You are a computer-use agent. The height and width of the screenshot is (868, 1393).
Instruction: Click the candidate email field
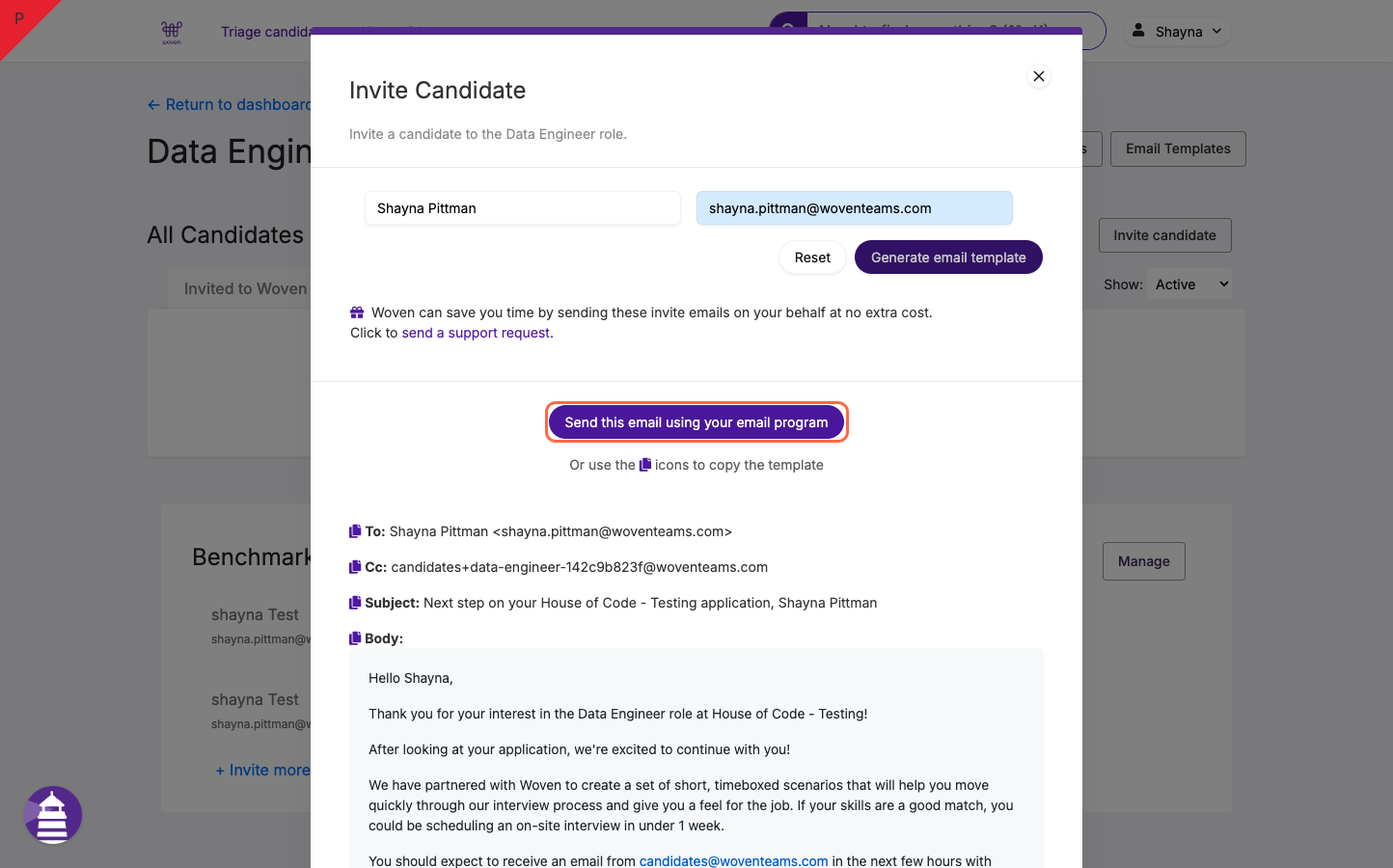pyautogui.click(x=855, y=208)
